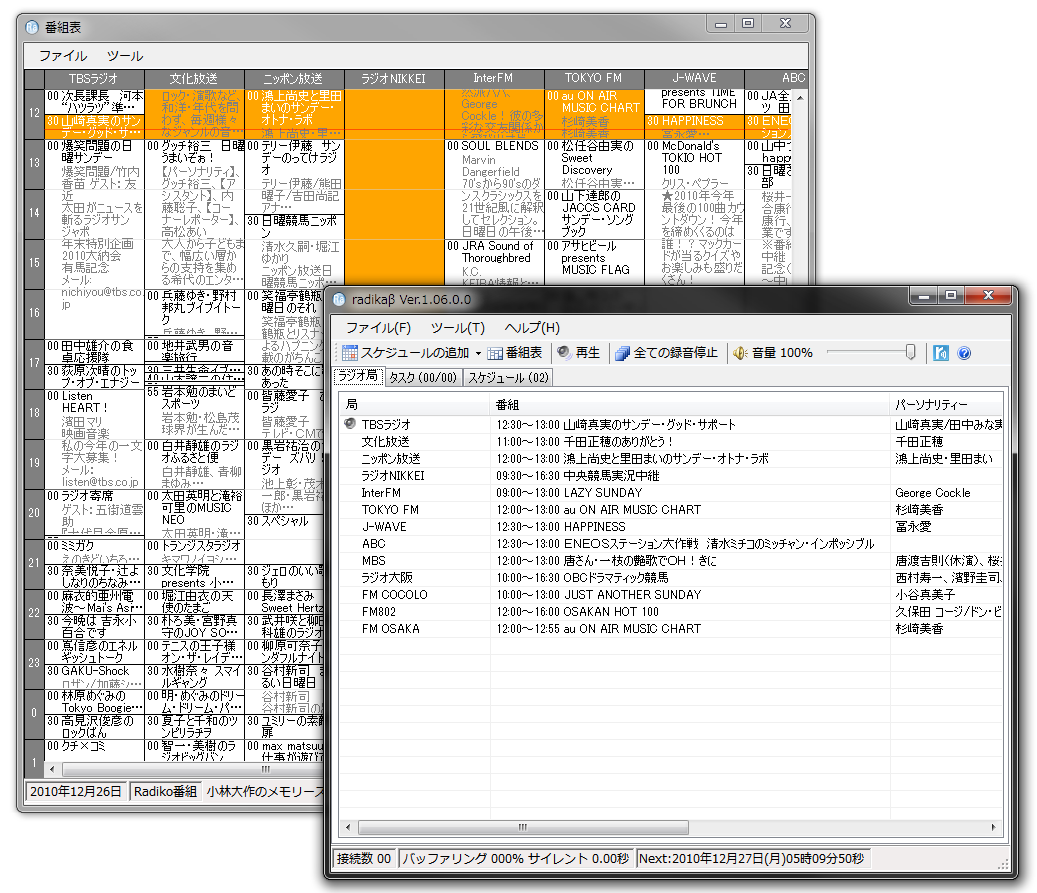
Task: Click the station list horizontal scrollbar thumb
Action: pyautogui.click(x=523, y=828)
